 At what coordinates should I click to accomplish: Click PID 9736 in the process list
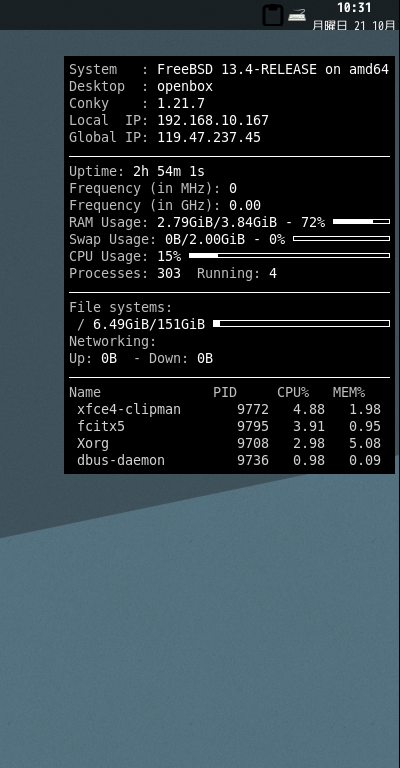(253, 460)
